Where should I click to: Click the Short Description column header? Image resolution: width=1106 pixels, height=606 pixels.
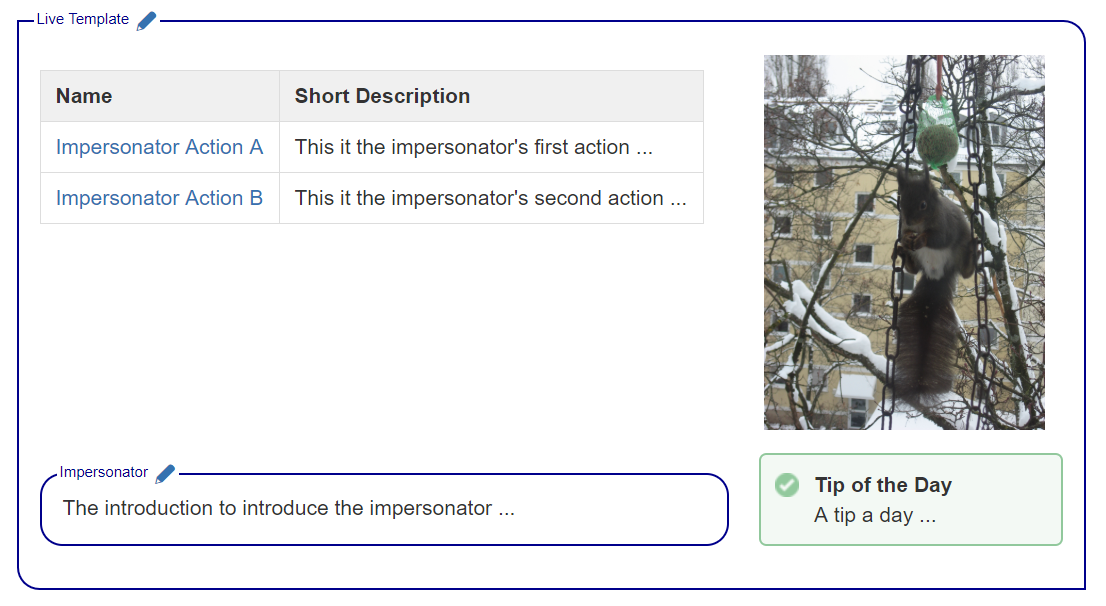point(382,96)
